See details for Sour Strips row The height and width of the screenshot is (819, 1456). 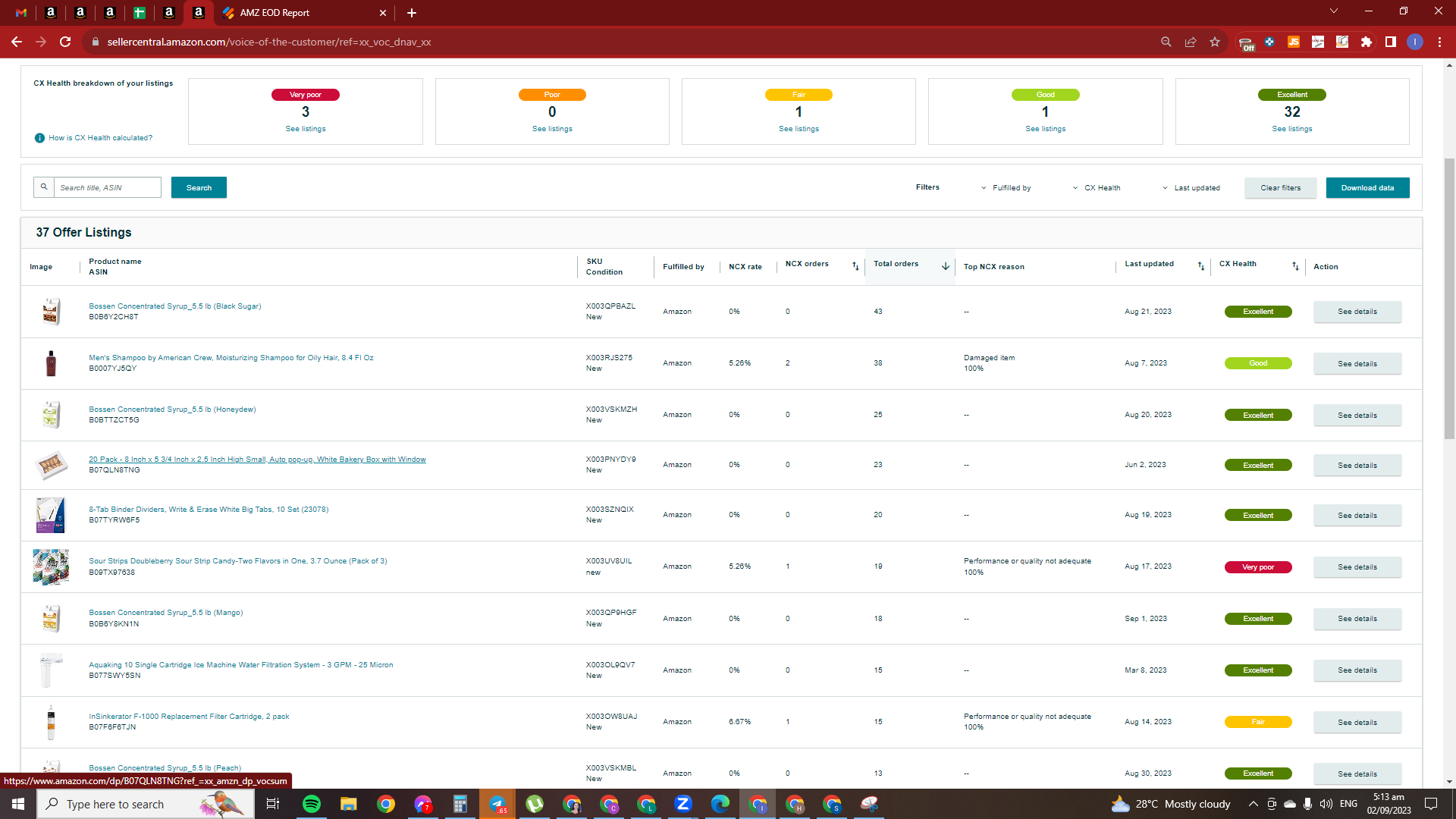(1357, 567)
